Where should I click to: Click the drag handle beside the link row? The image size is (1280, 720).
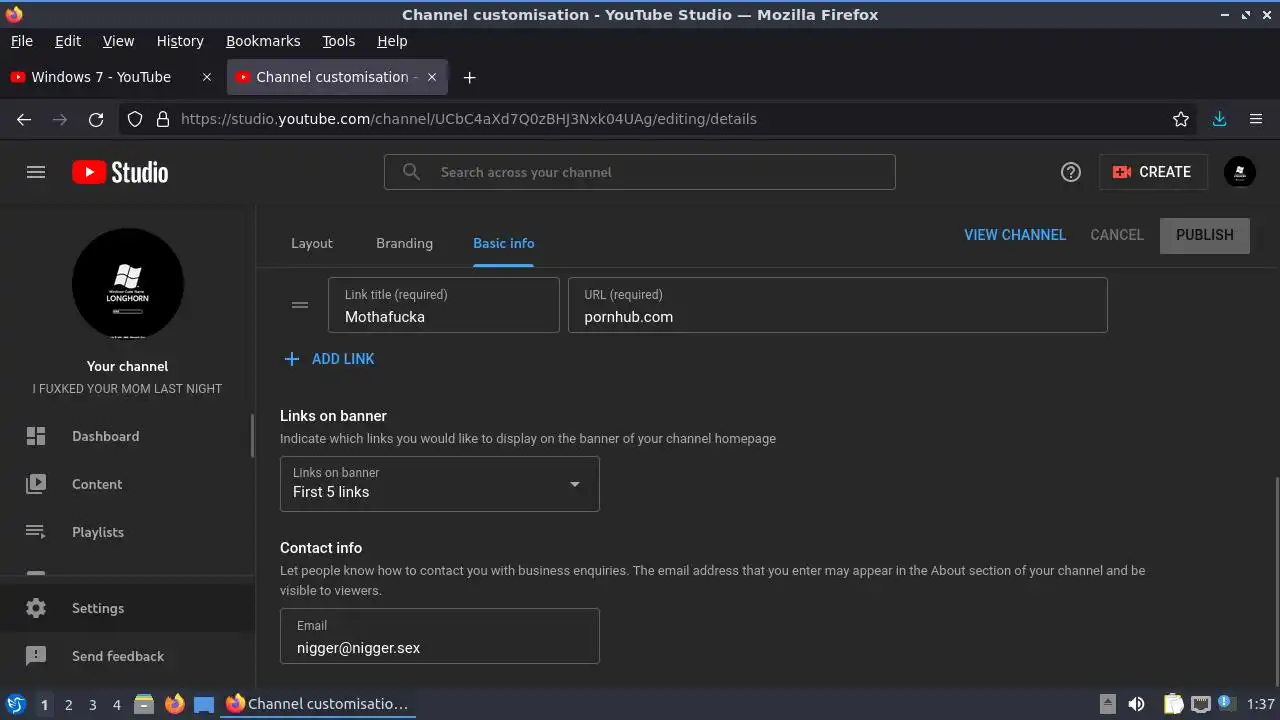point(300,305)
